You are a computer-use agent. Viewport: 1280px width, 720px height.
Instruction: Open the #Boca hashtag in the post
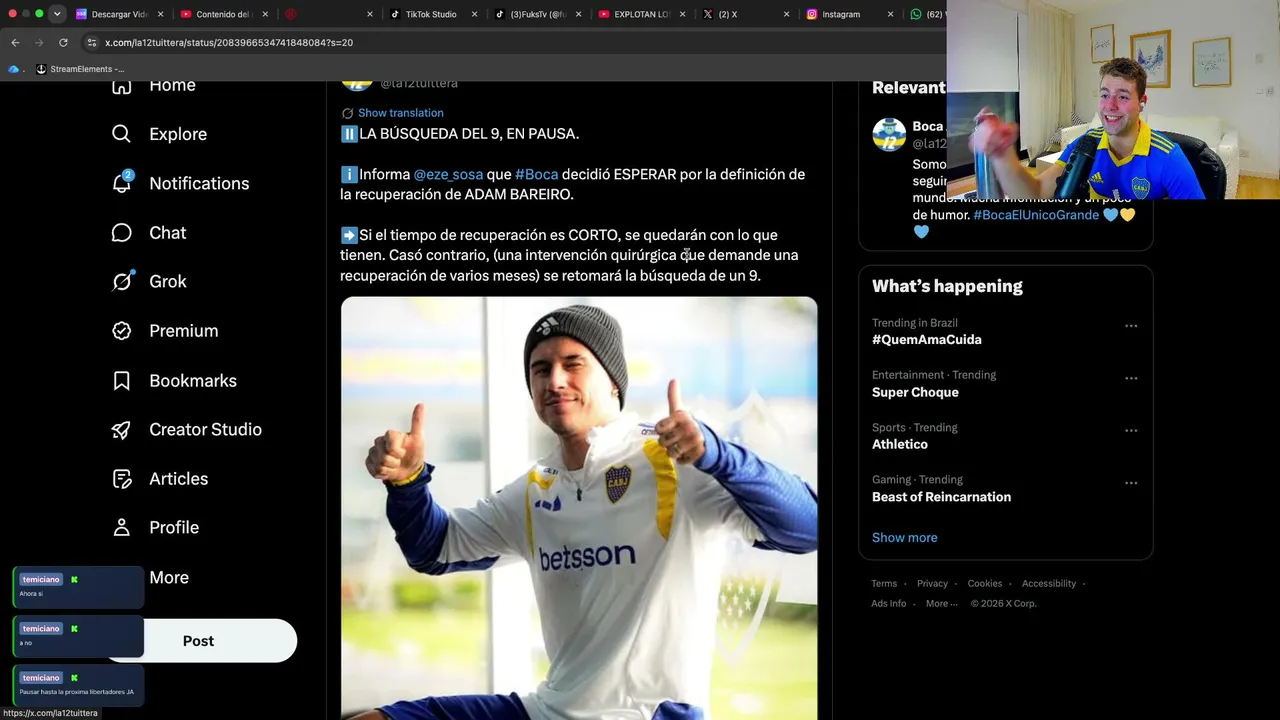(x=536, y=174)
